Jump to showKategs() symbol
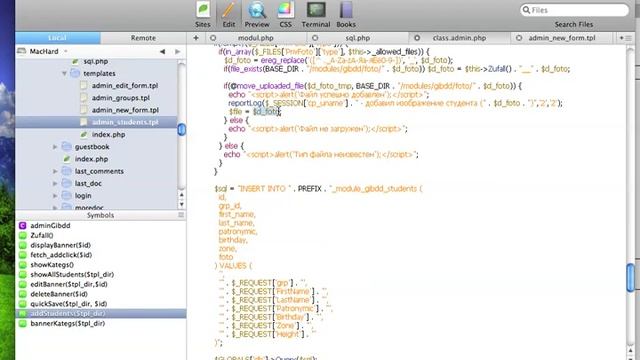The width and height of the screenshot is (640, 360). tap(52, 265)
